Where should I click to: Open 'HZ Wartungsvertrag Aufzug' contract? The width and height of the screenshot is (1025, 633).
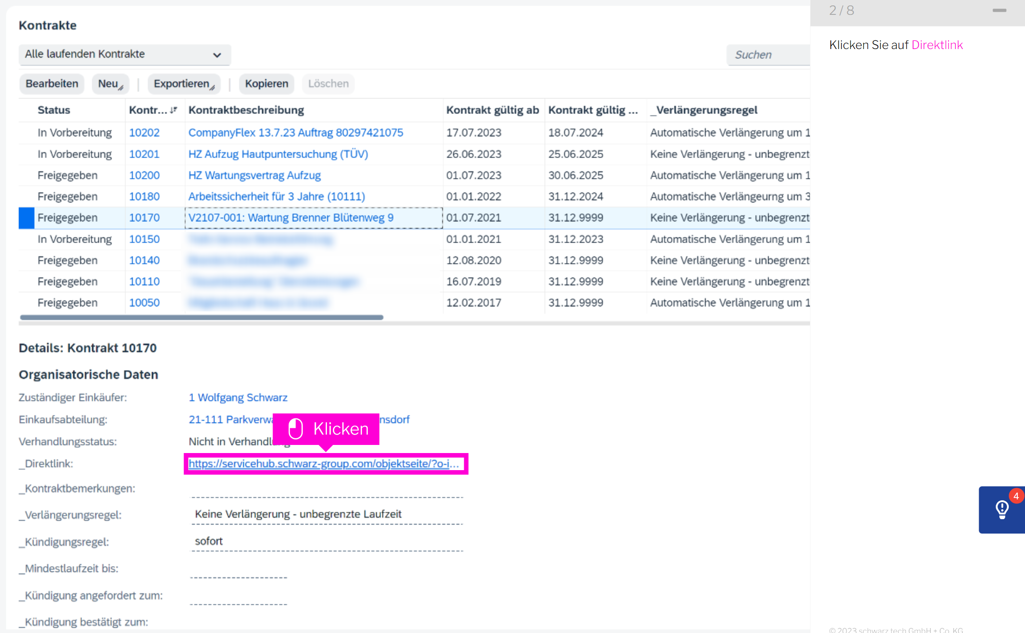[254, 175]
